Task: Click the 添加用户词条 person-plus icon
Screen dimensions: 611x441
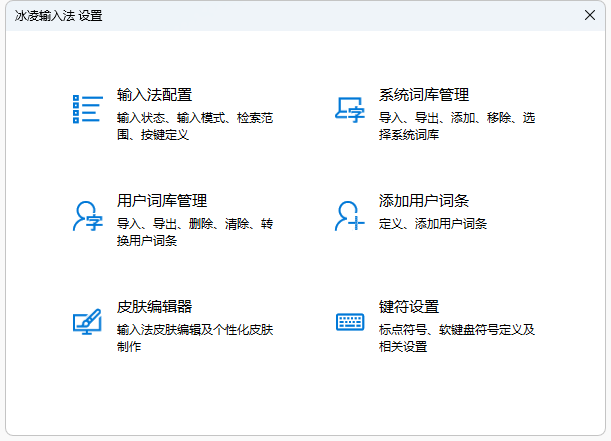Action: coord(349,215)
